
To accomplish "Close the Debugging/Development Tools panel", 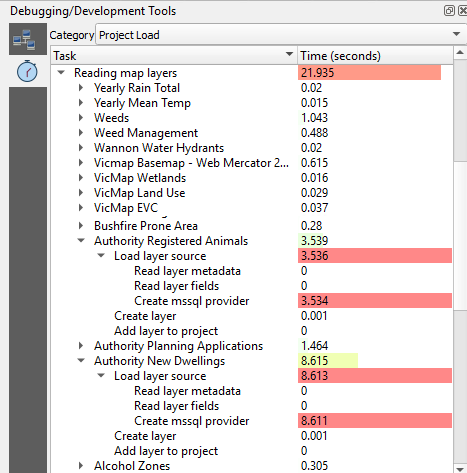I will point(463,10).
